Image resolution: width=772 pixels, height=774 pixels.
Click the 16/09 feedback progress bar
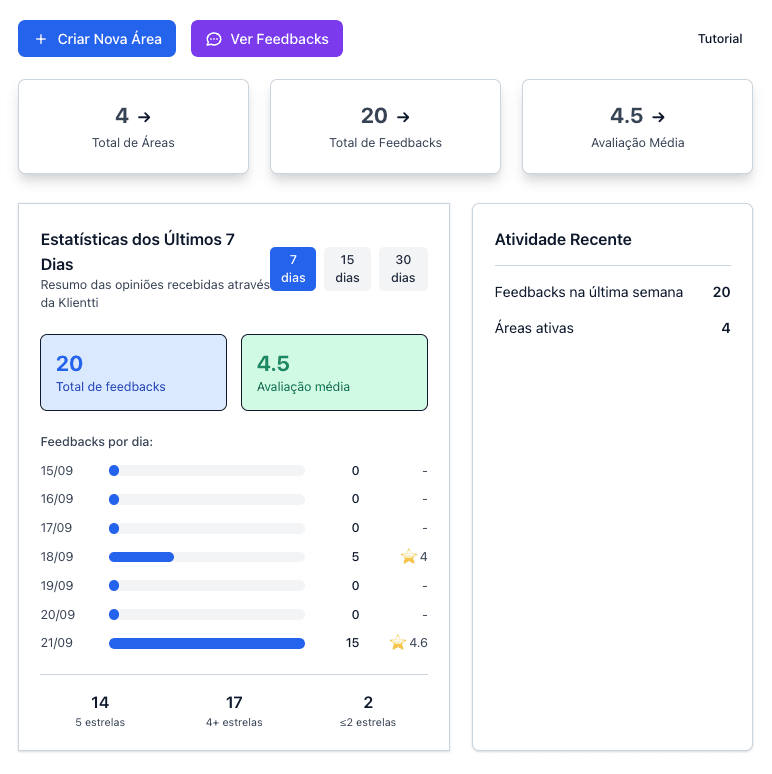207,499
